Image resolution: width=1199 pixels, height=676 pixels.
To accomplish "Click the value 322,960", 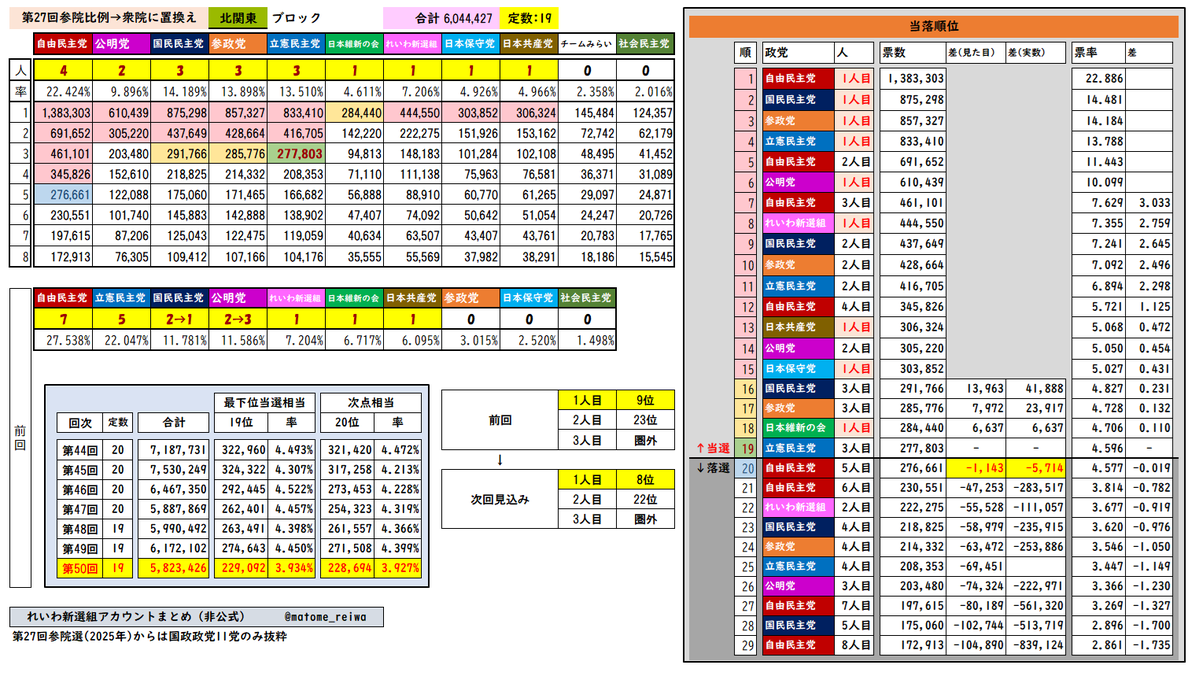I will coord(241,450).
